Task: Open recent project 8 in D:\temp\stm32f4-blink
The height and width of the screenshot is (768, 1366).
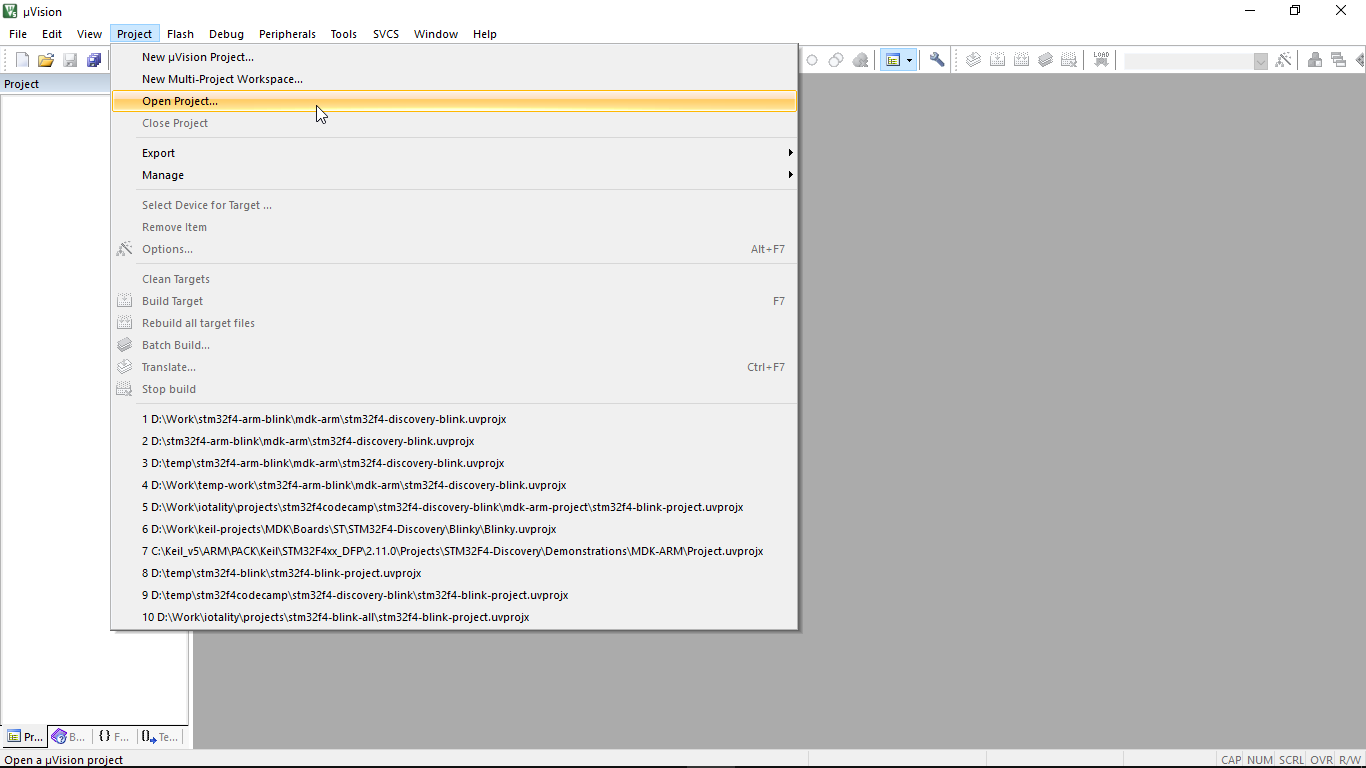Action: tap(454, 573)
